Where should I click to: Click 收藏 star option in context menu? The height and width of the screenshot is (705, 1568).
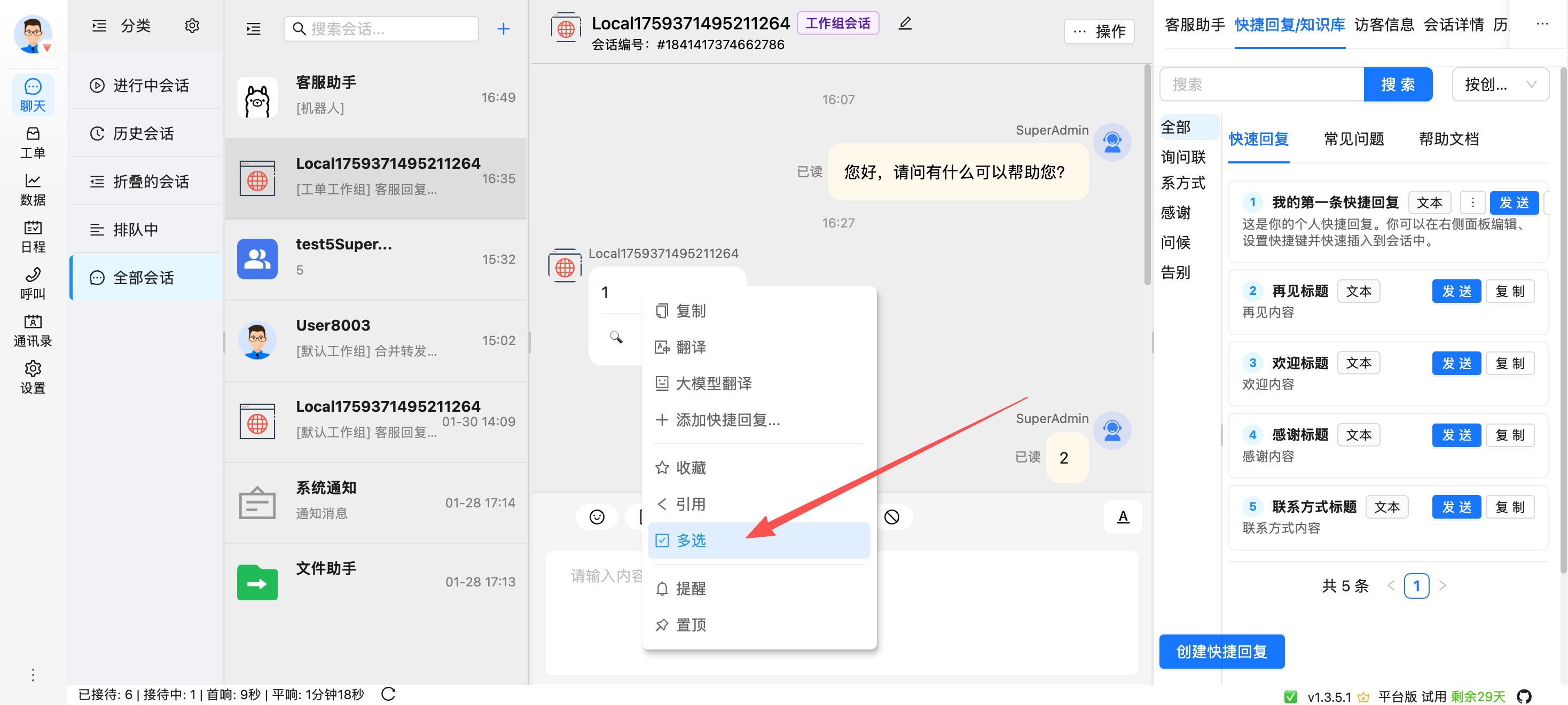click(x=690, y=467)
